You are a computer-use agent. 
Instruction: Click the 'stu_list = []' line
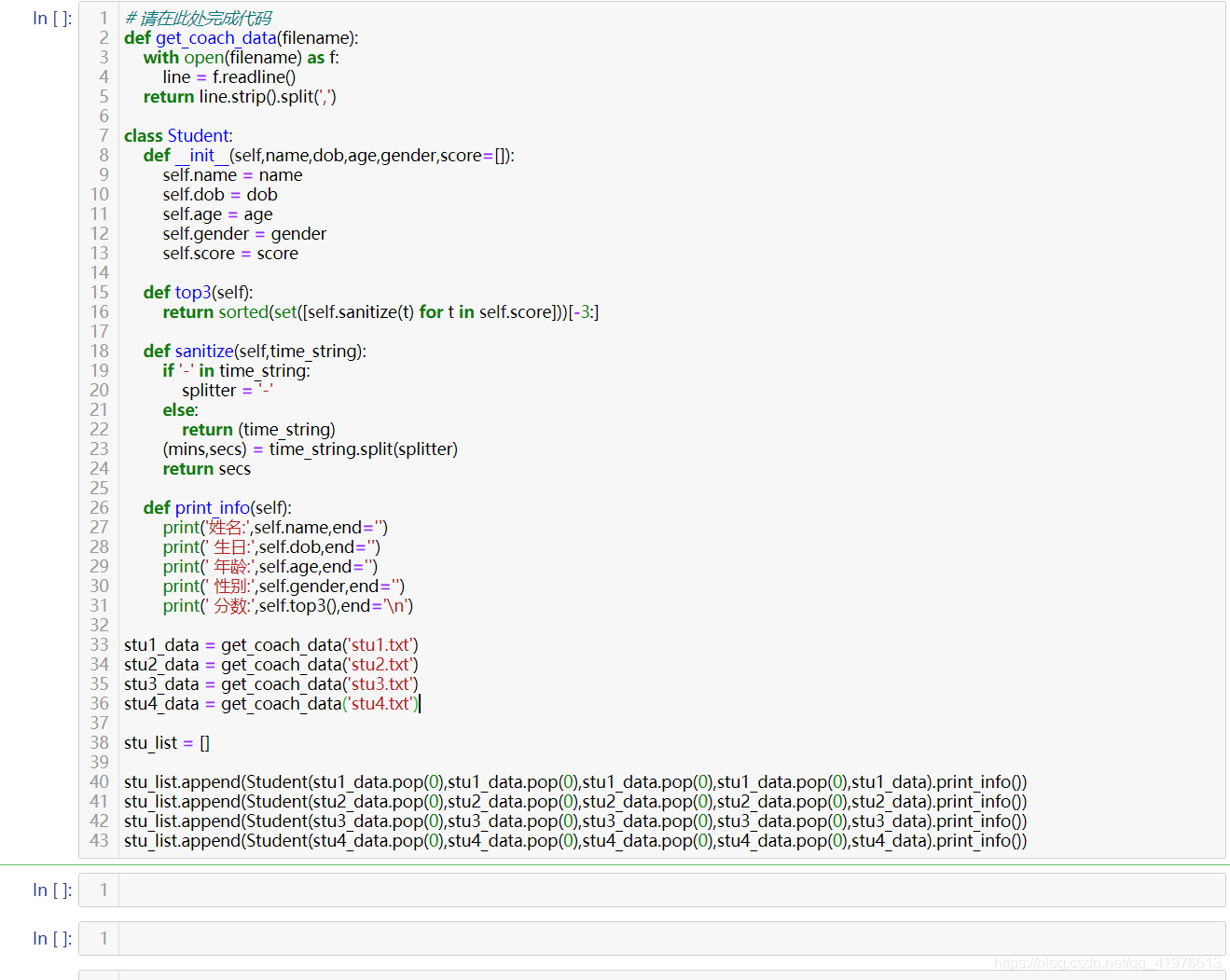(x=167, y=742)
